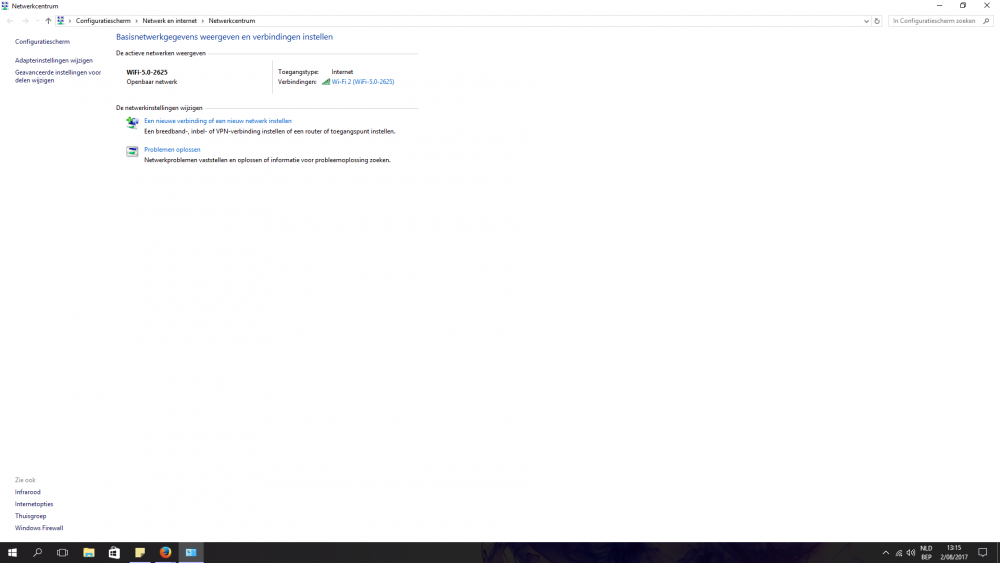The image size is (1000, 563).
Task: Click the new connection setup icon
Action: pos(132,122)
